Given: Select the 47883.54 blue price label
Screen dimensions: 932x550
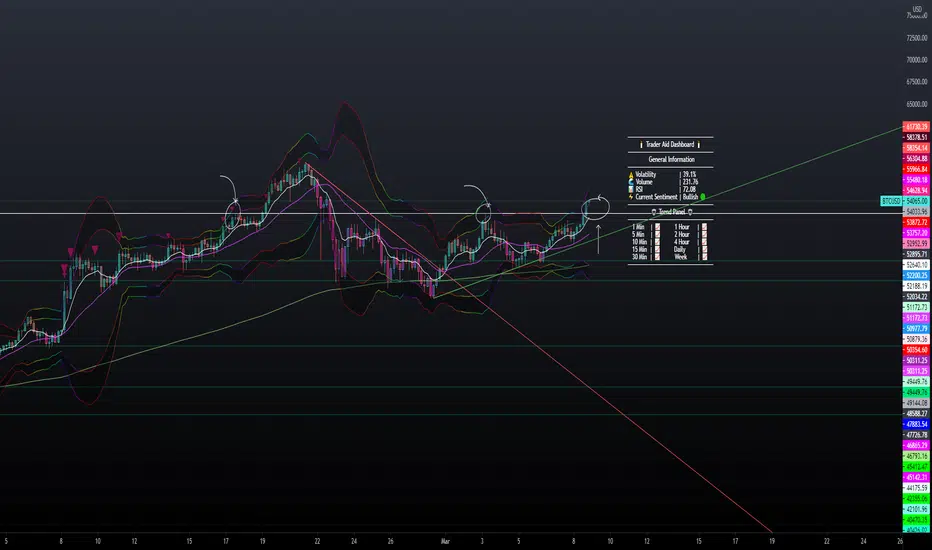Looking at the screenshot, I should (x=916, y=424).
